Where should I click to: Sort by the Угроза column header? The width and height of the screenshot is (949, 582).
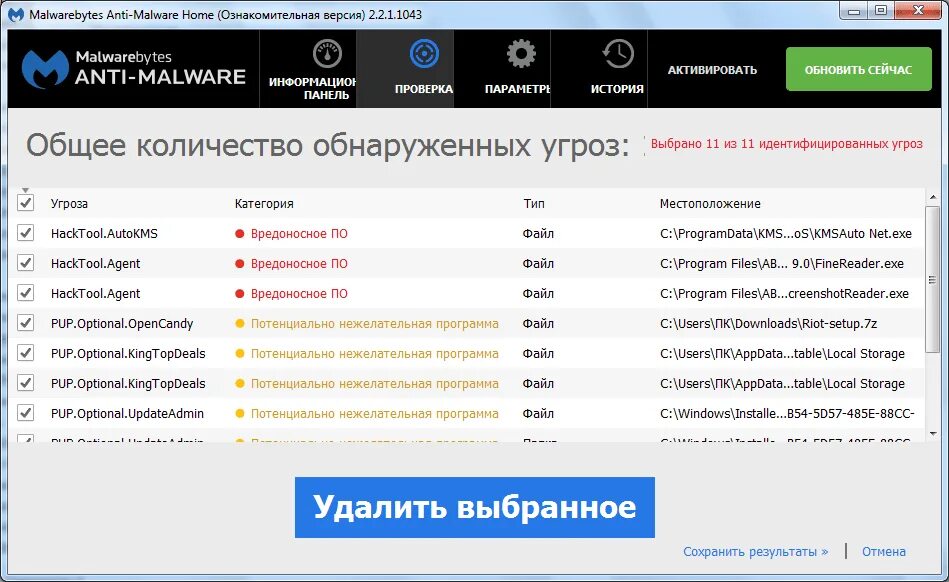pyautogui.click(x=69, y=204)
